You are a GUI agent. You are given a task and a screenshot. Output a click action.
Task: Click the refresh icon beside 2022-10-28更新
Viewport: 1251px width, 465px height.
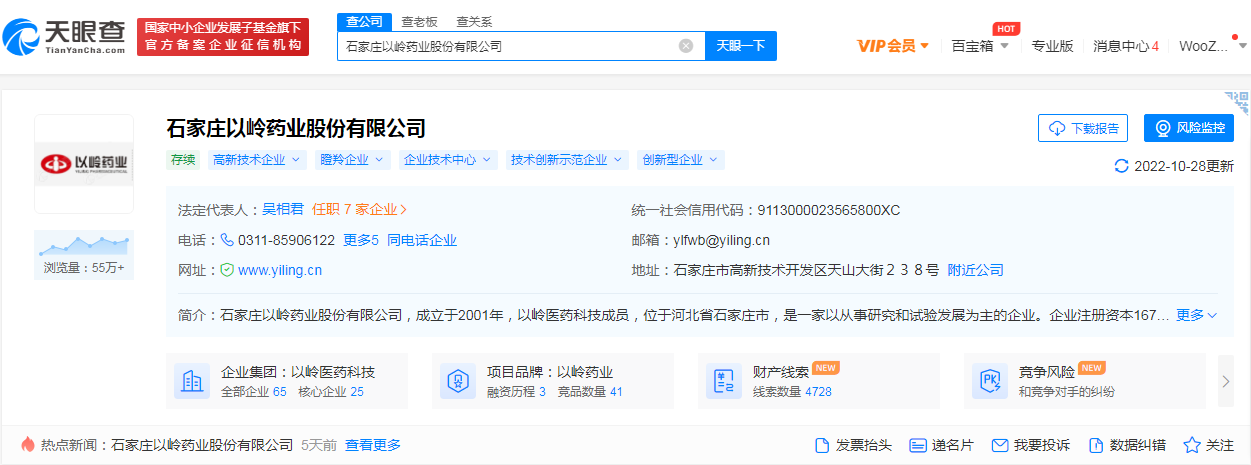coord(1121,166)
